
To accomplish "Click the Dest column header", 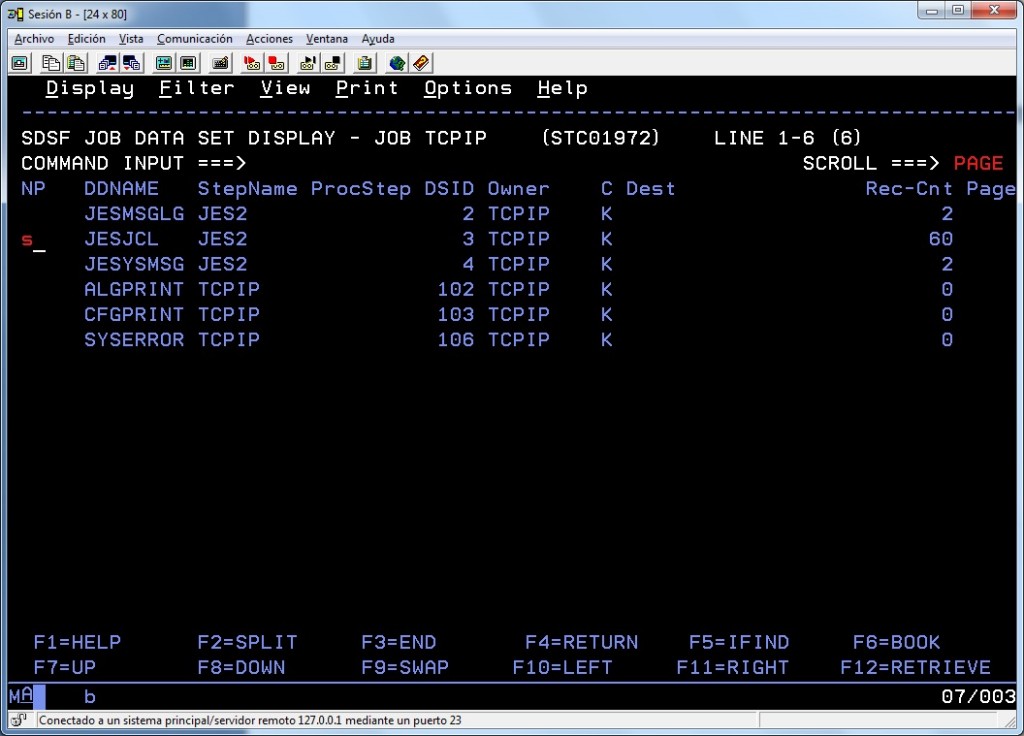I will (650, 189).
